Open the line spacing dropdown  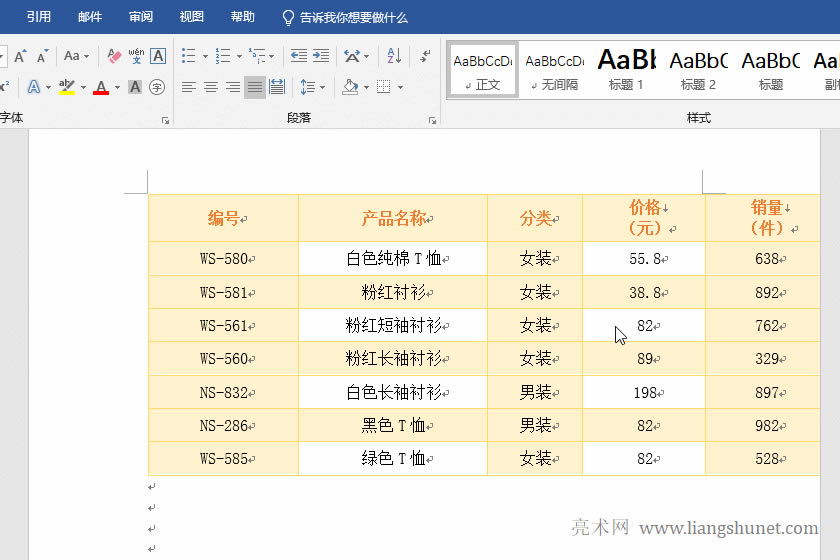[311, 88]
